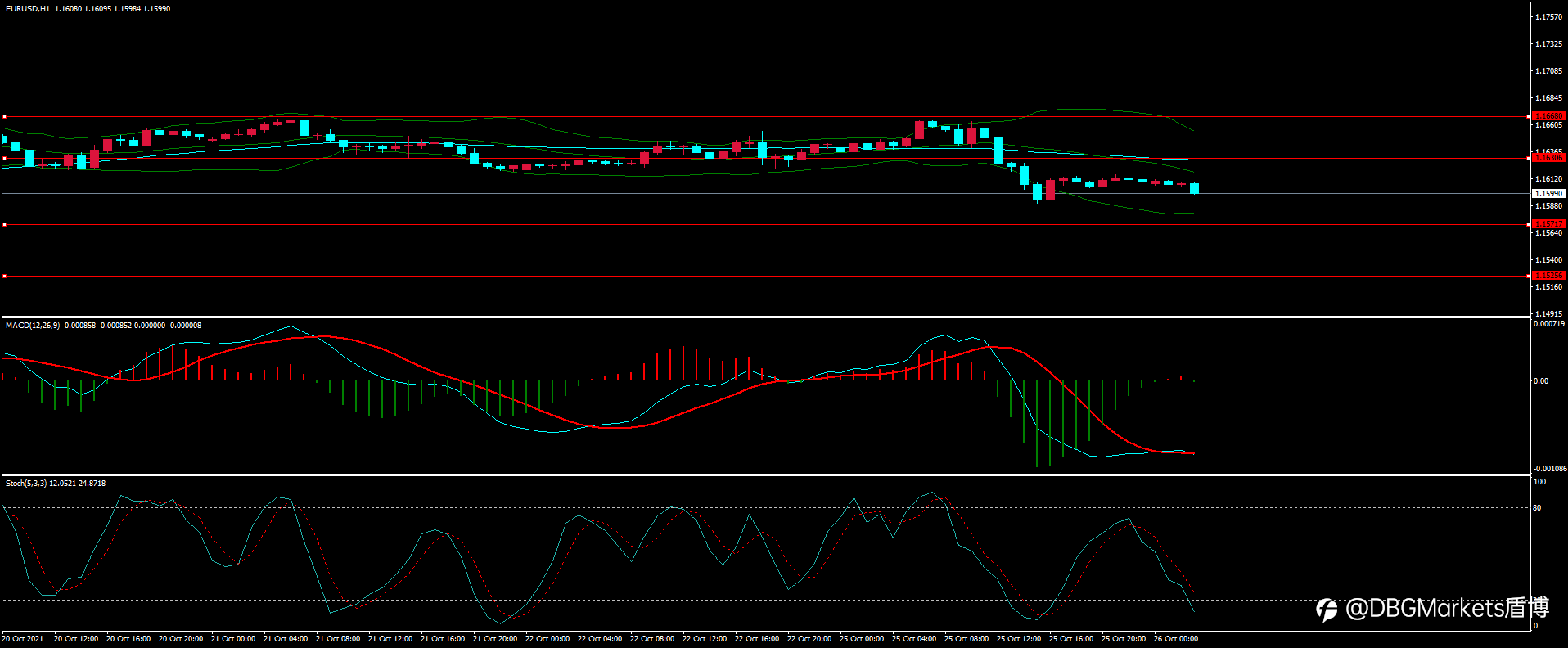
Task: Click the 20 Oct 2021 date label
Action: [23, 639]
